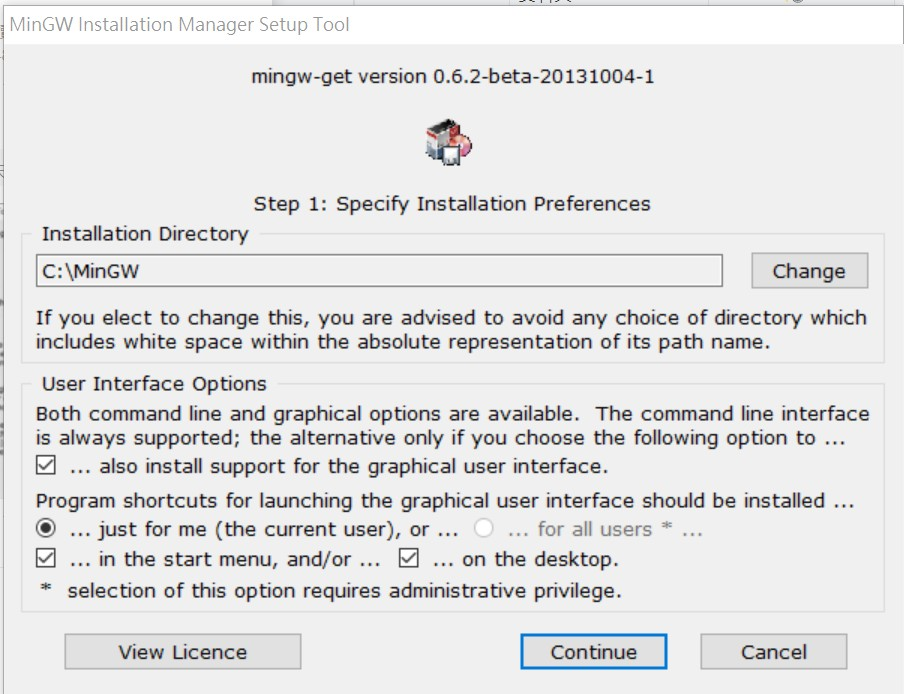This screenshot has height=694, width=904.
Task: Toggle start menu shortcut checkbox
Action: [x=46, y=559]
